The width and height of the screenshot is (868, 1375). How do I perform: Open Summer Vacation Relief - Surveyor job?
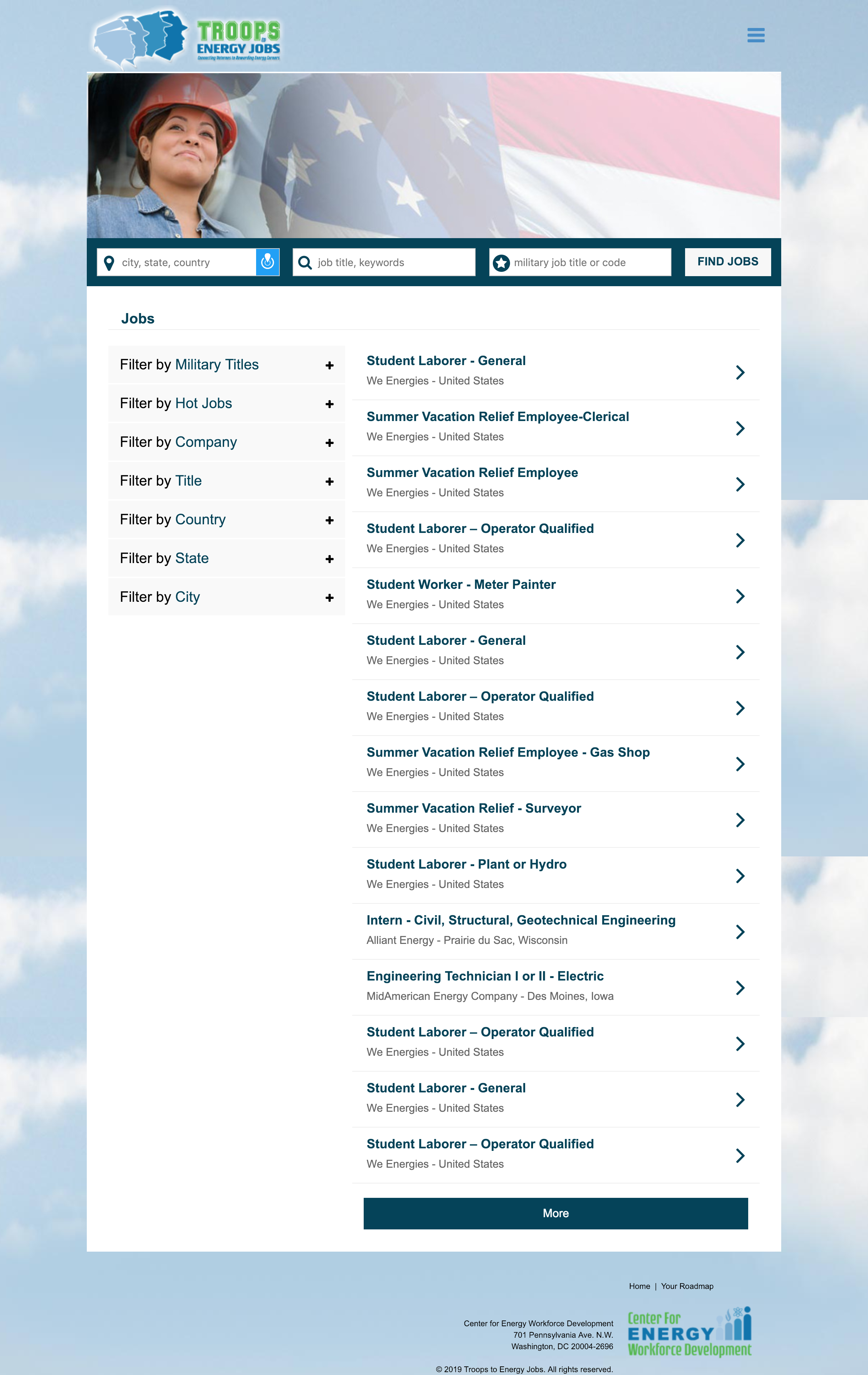click(x=473, y=809)
